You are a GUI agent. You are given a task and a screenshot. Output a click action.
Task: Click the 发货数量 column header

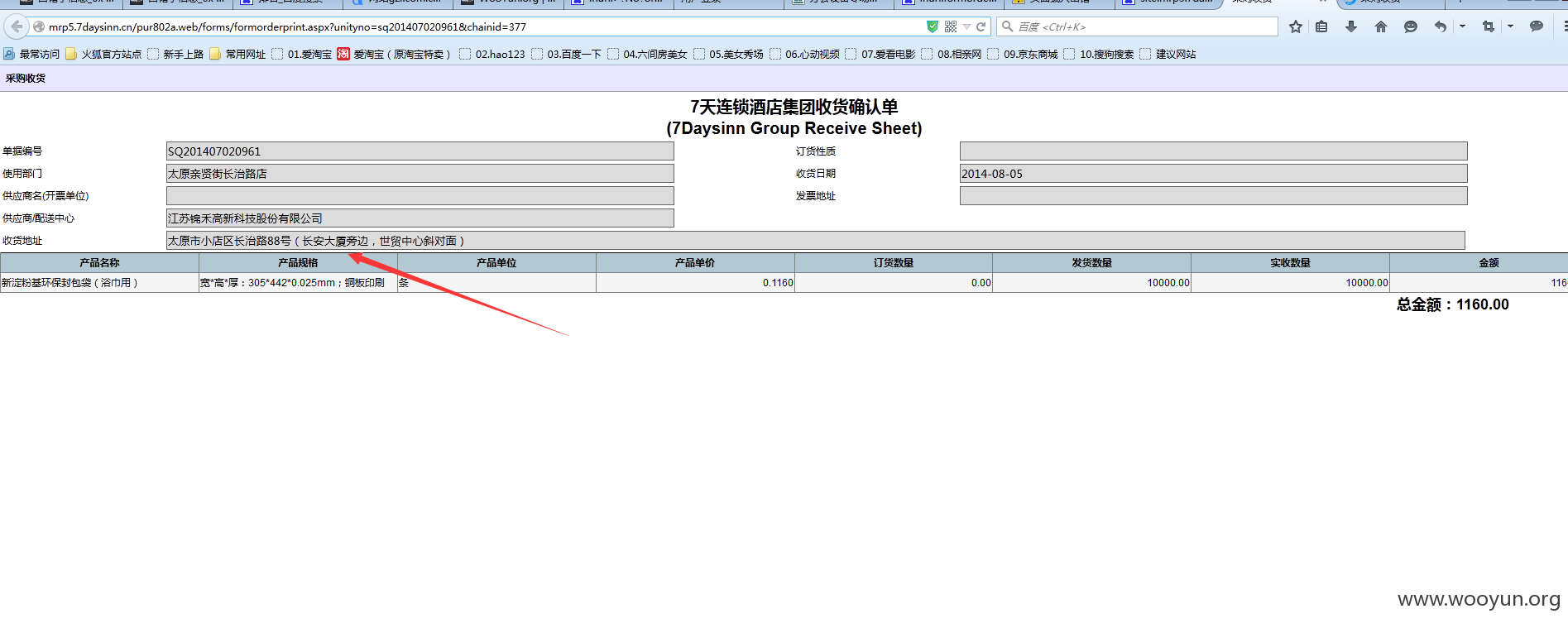pyautogui.click(x=1092, y=263)
